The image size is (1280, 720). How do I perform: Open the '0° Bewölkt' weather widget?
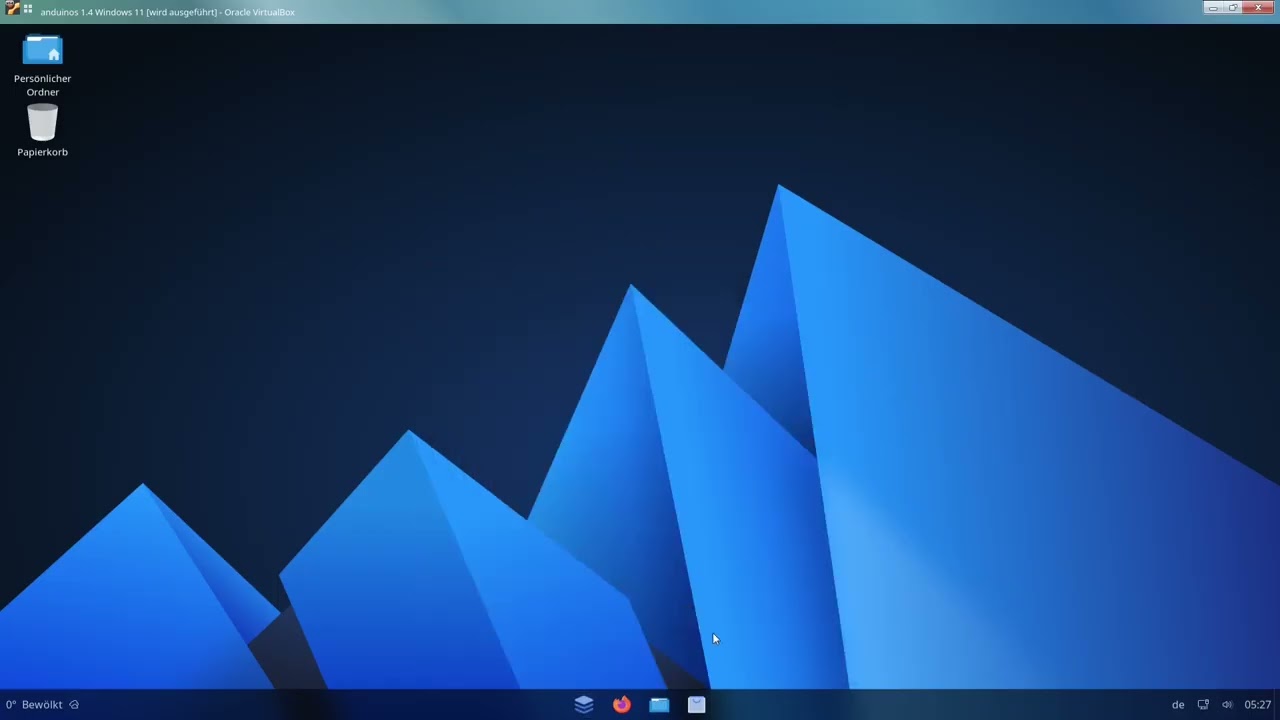42,704
